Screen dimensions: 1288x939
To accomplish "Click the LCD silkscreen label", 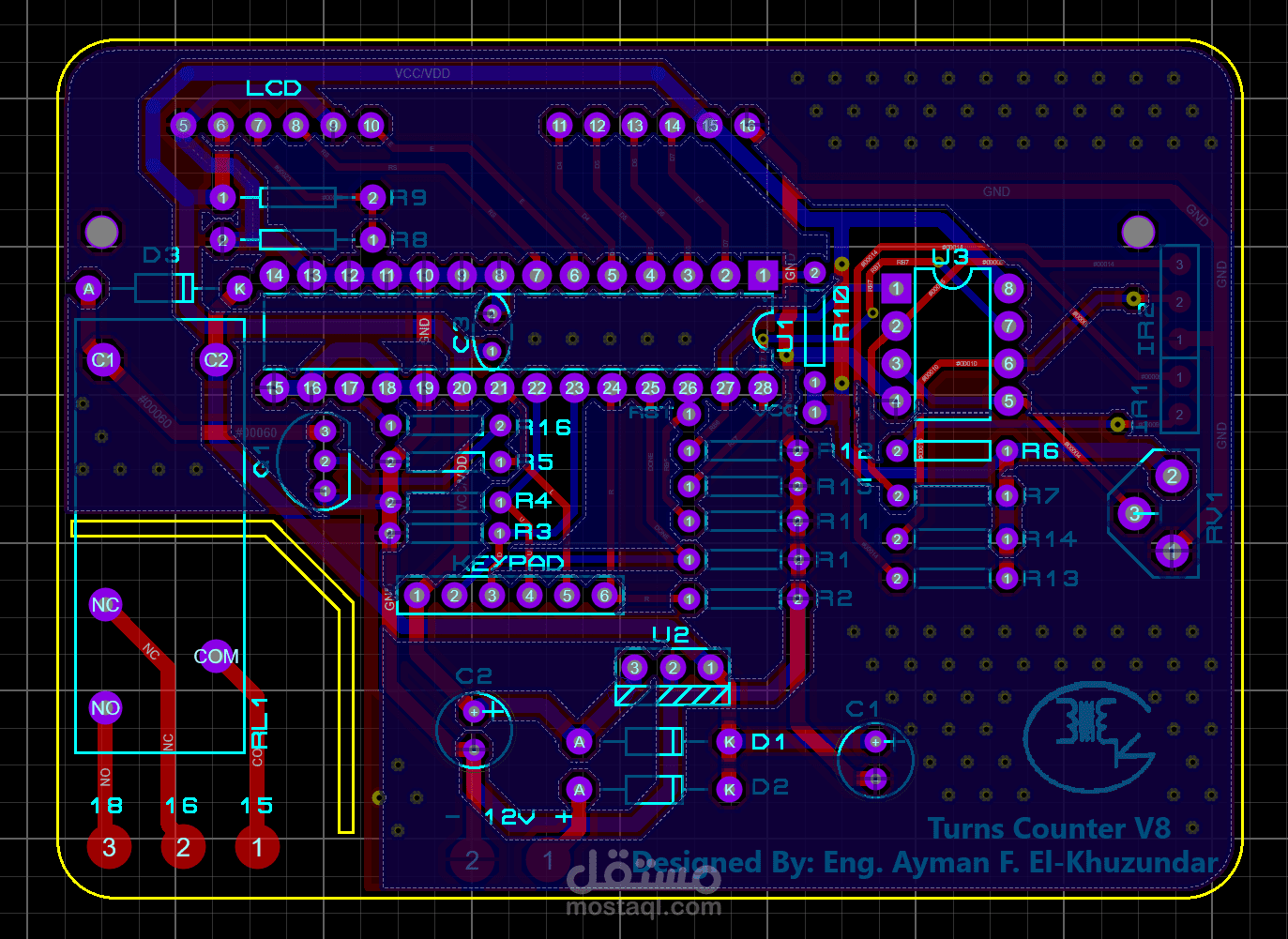I will pyautogui.click(x=274, y=87).
